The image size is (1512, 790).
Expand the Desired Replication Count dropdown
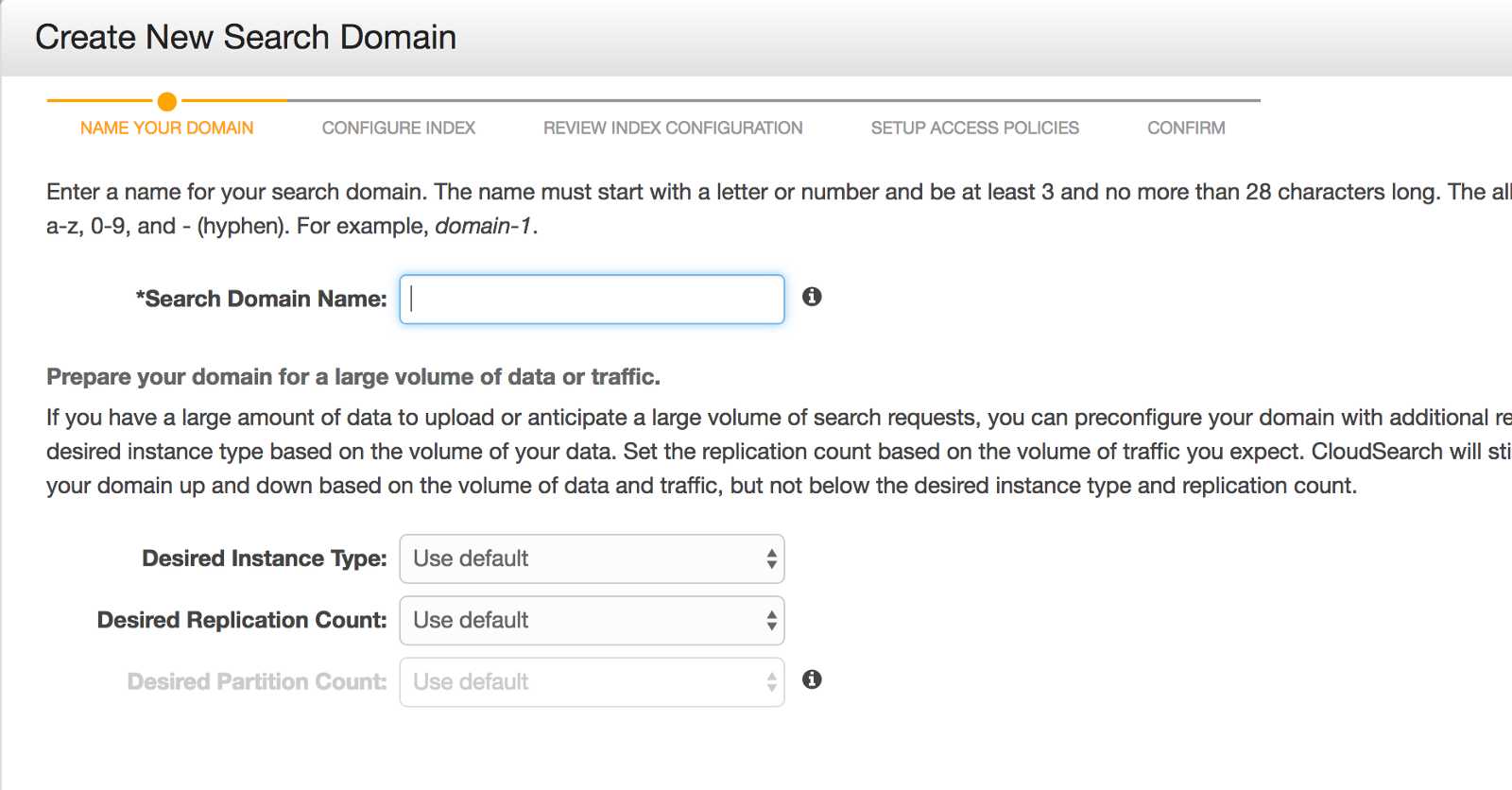(592, 621)
